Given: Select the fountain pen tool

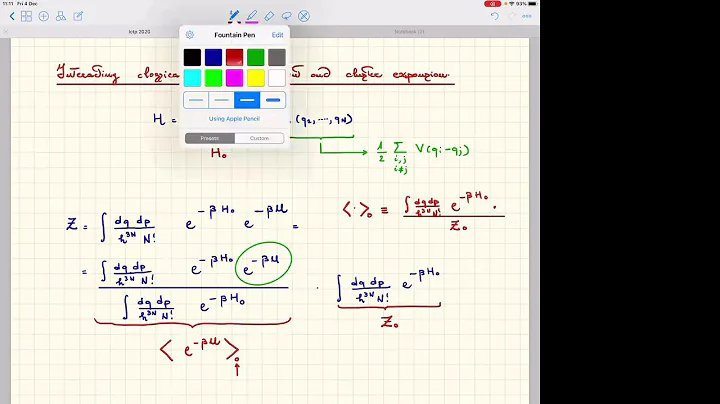Looking at the screenshot, I should coord(234,17).
